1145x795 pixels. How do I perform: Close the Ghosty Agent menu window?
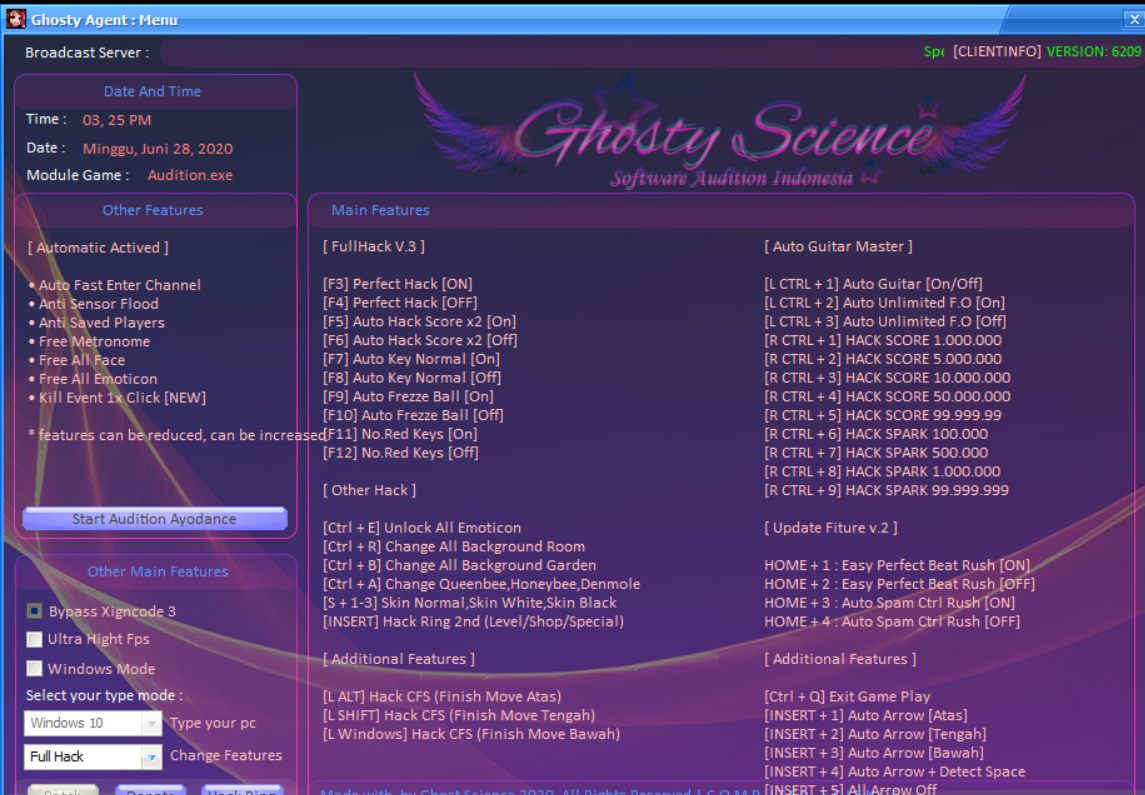click(1133, 20)
